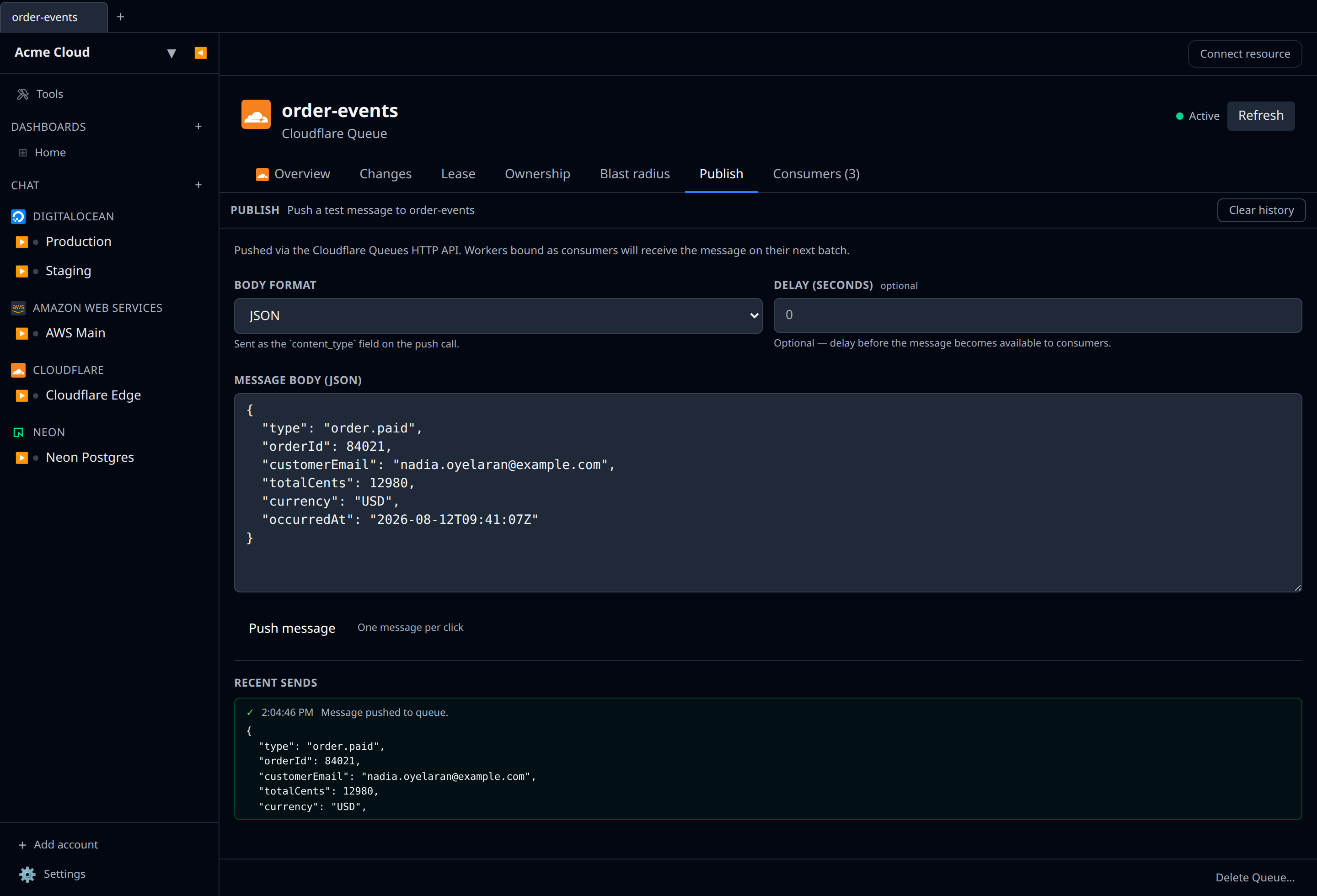Screen dimensions: 1317x896
Task: Open the Settings gear icon
Action: tap(27, 874)
